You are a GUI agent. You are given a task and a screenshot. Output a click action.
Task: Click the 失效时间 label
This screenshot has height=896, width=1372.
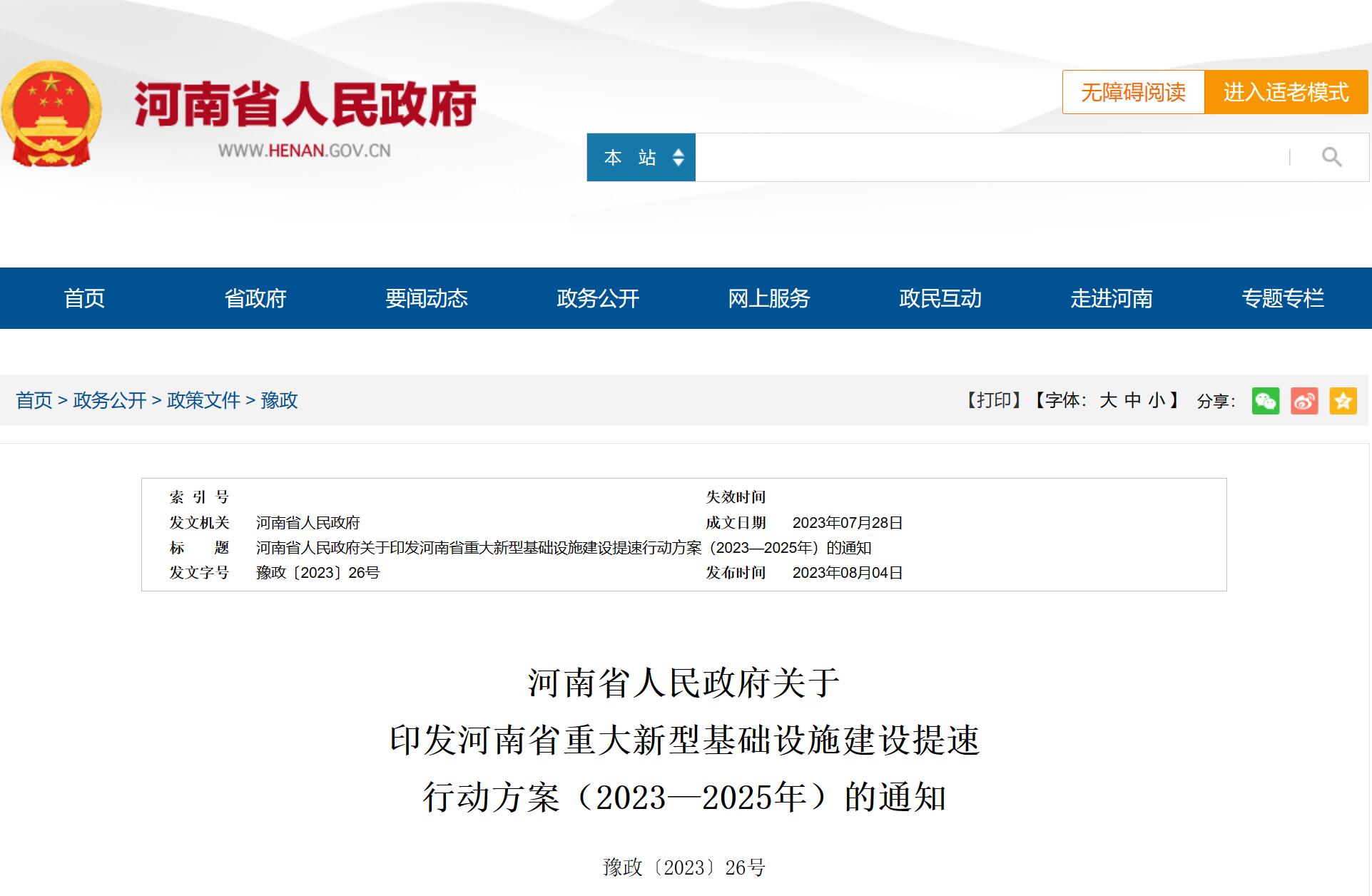pos(736,497)
